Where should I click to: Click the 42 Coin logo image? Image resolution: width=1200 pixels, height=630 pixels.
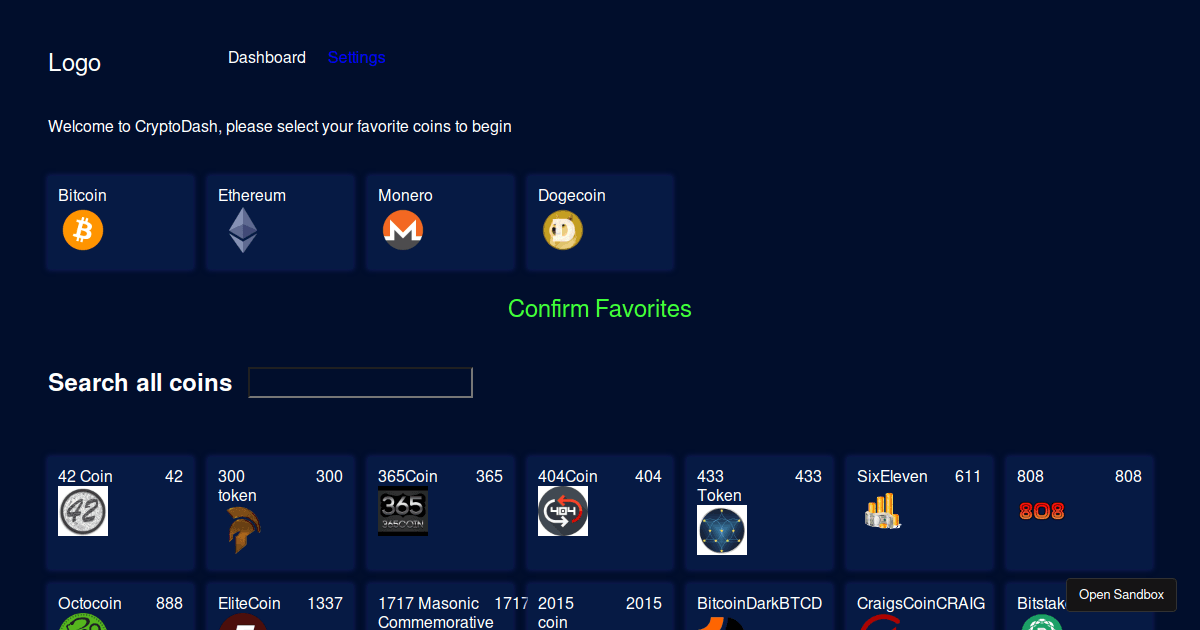click(x=83, y=511)
